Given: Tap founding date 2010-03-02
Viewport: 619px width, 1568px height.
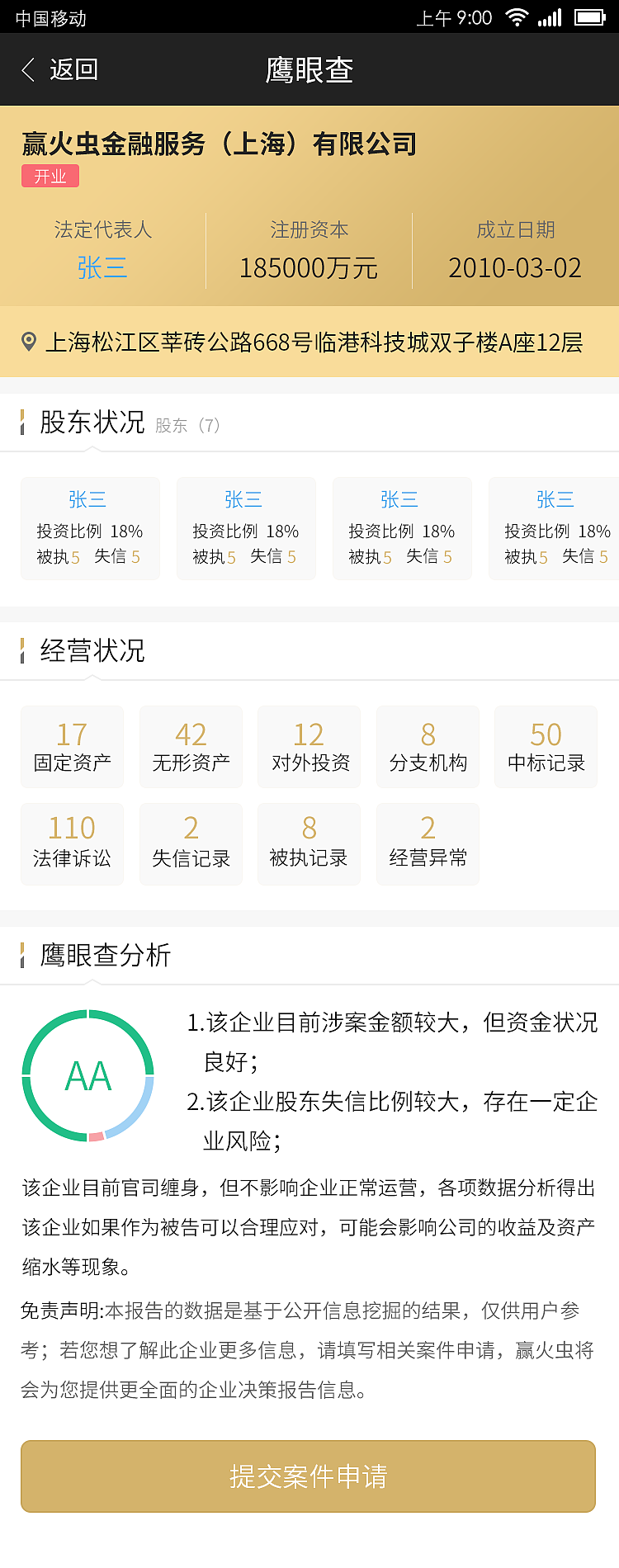Looking at the screenshot, I should pos(515,267).
